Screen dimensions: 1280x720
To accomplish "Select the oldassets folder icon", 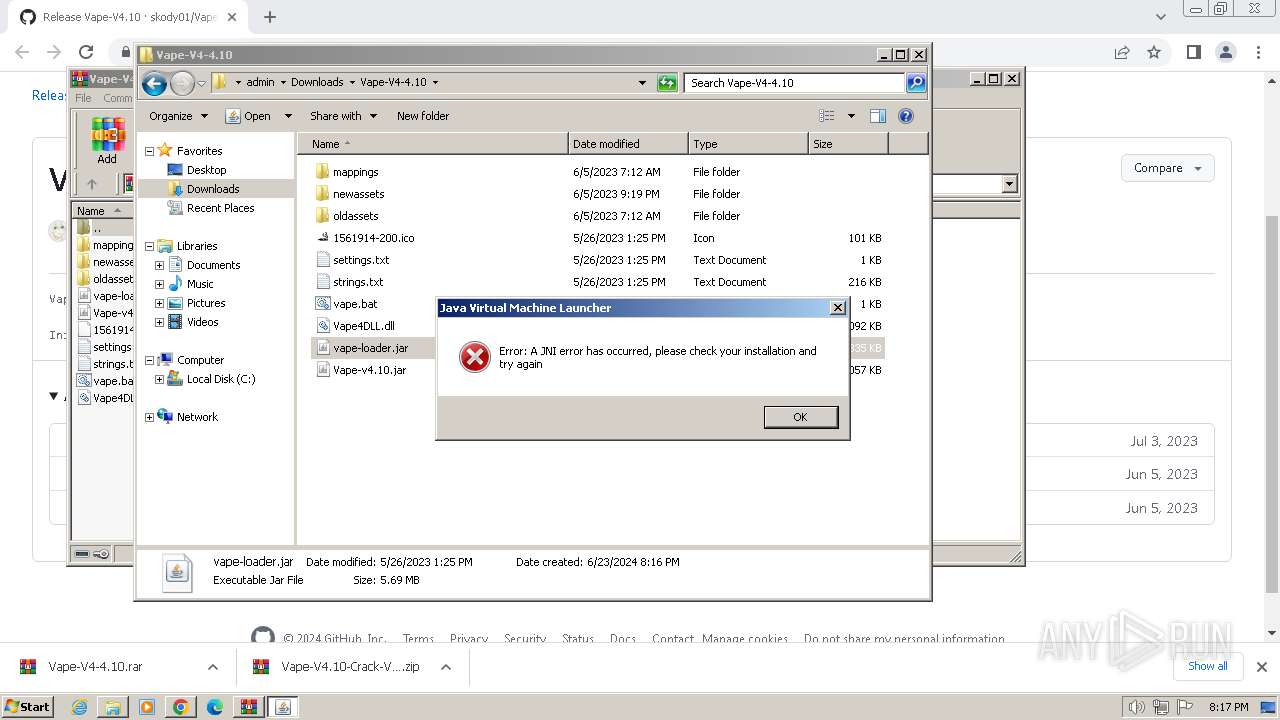I will click(322, 216).
